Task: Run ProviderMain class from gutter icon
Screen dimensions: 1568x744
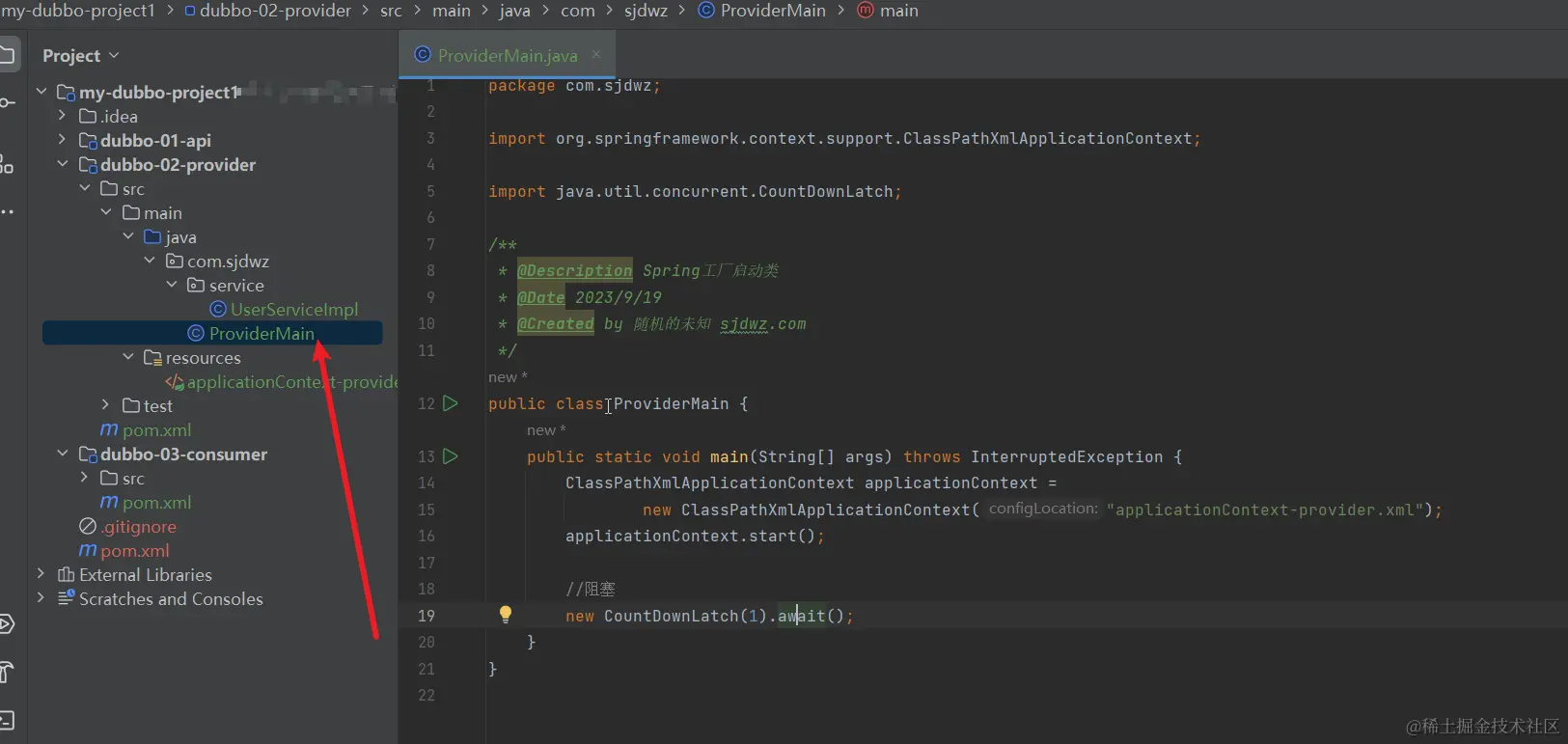Action: (x=451, y=403)
